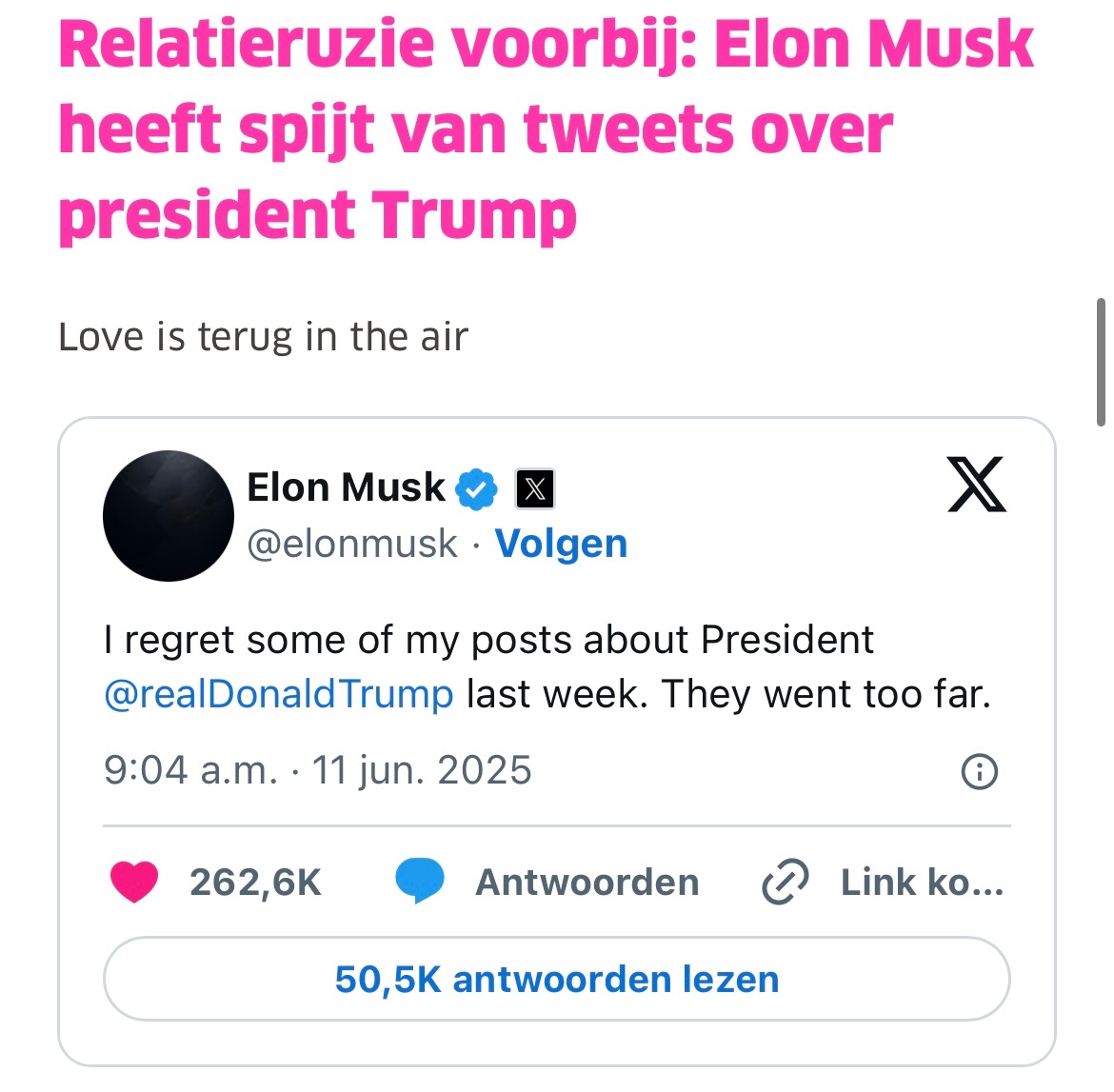Click the truncated Link ko... label
The height and width of the screenshot is (1092, 1114).
click(x=922, y=882)
